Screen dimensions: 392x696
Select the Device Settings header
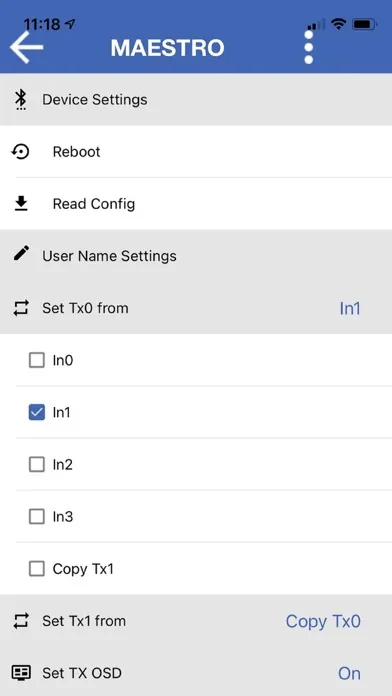coord(196,99)
